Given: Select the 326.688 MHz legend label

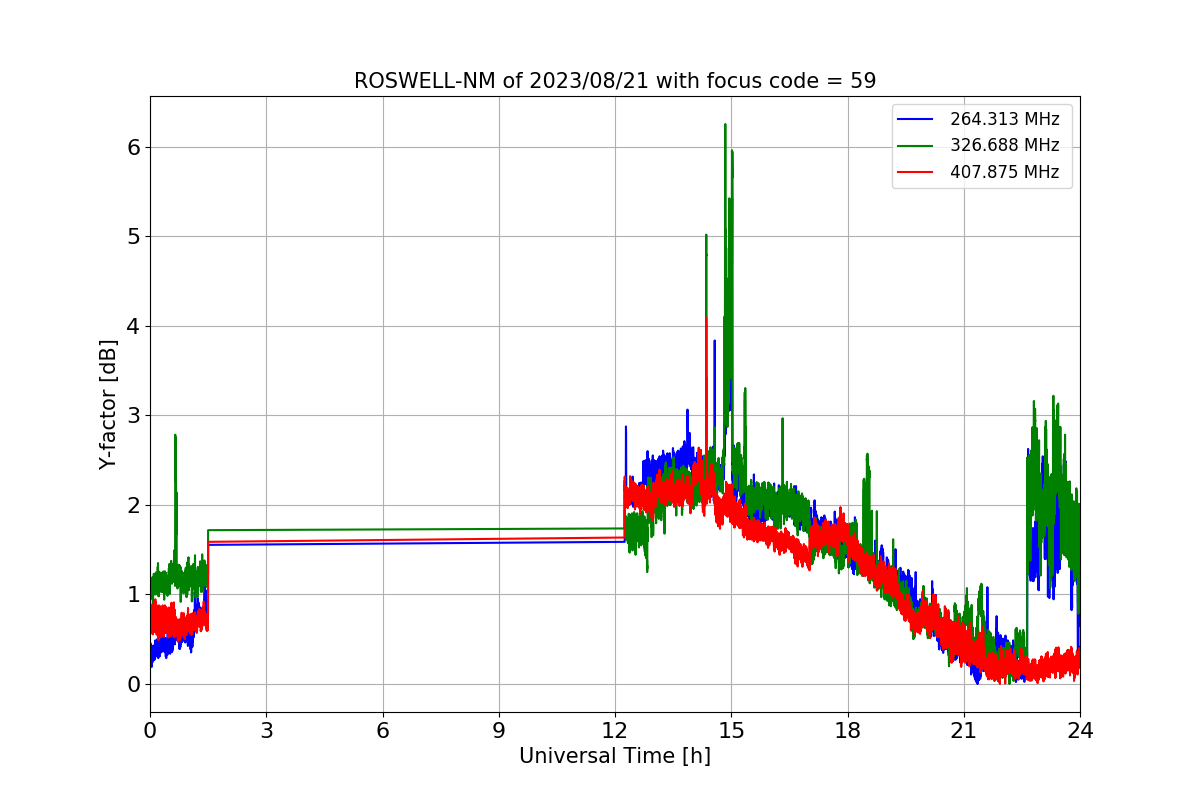Looking at the screenshot, I should (1004, 146).
